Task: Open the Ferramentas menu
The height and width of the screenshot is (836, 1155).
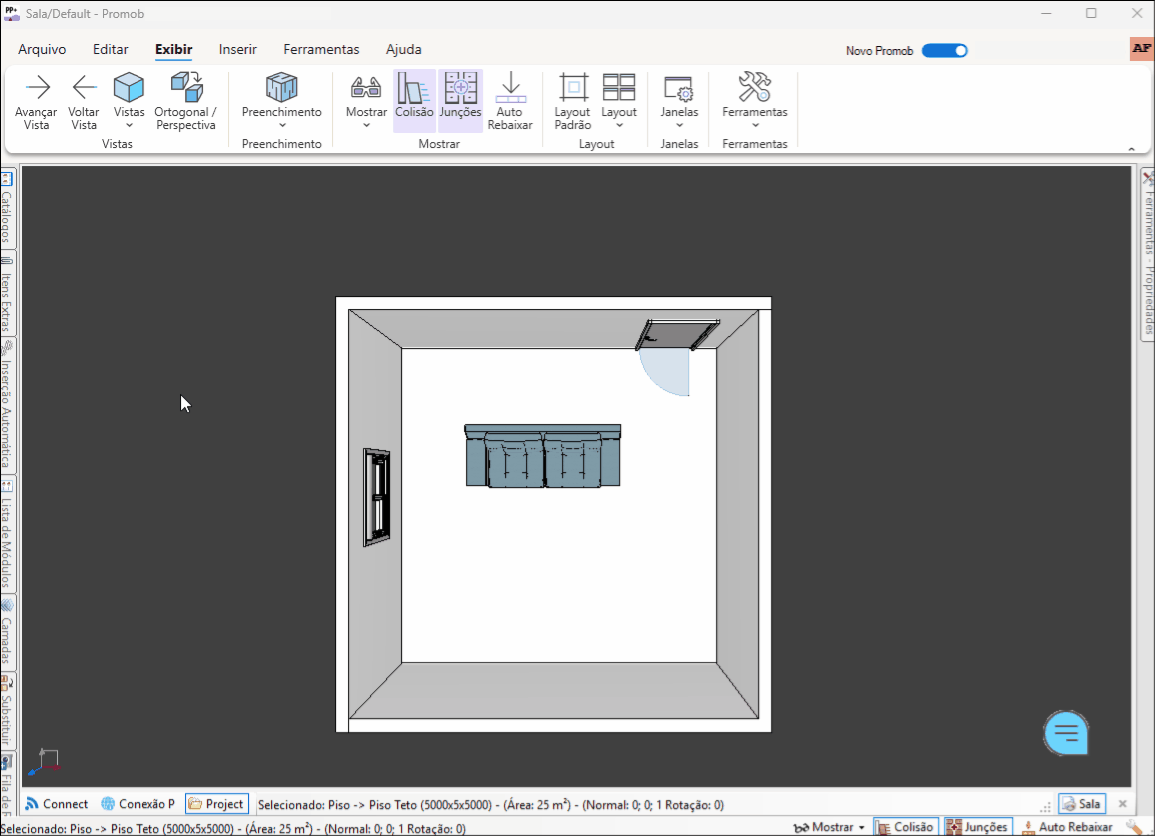Action: pyautogui.click(x=321, y=49)
